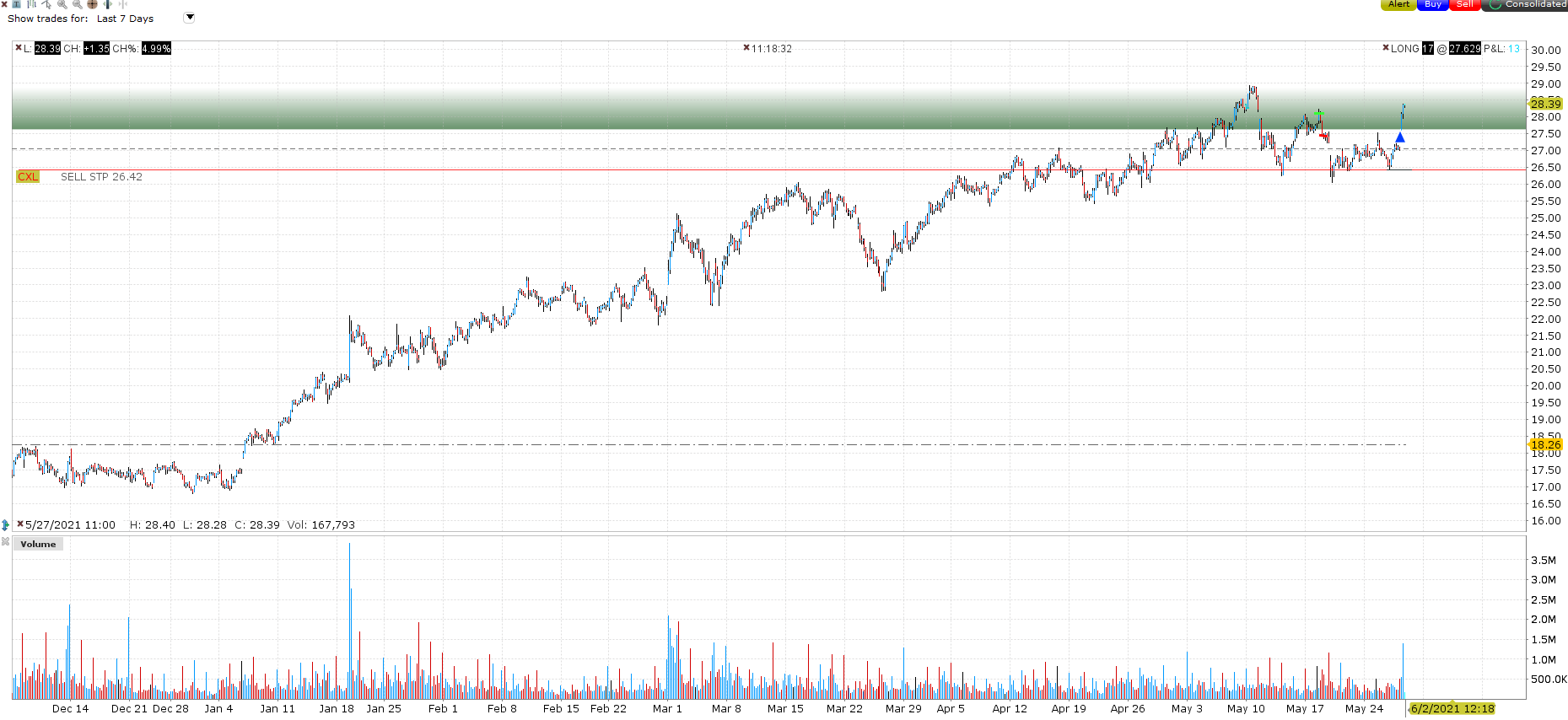
Task: Click the compress bar spacing icon
Action: [122, 4]
